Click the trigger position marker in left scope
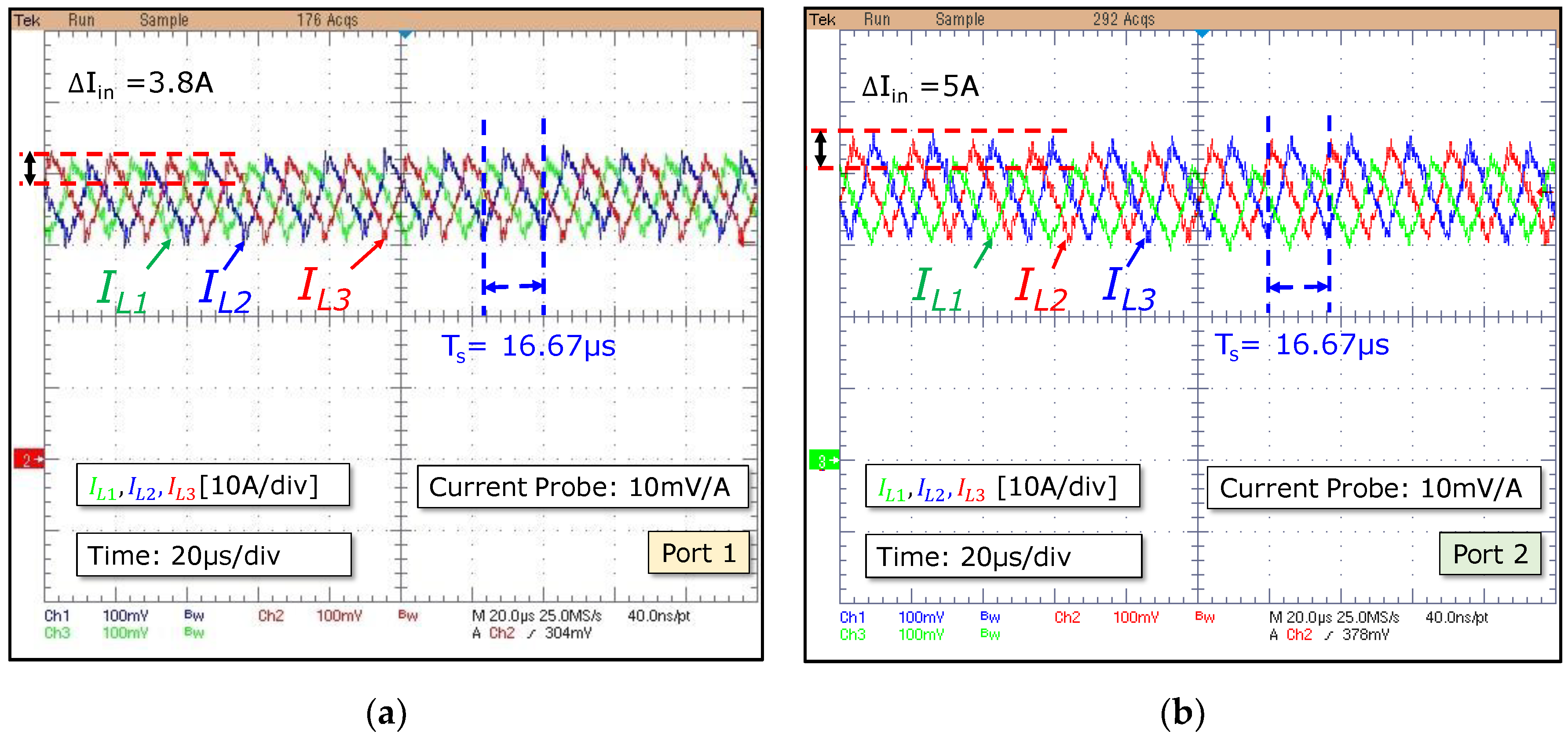 click(x=406, y=35)
